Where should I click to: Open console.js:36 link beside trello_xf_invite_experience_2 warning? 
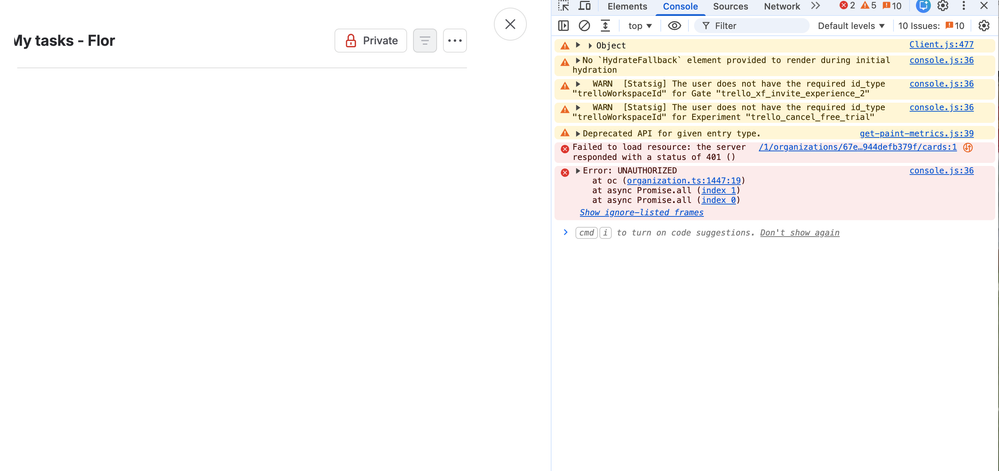tap(942, 83)
